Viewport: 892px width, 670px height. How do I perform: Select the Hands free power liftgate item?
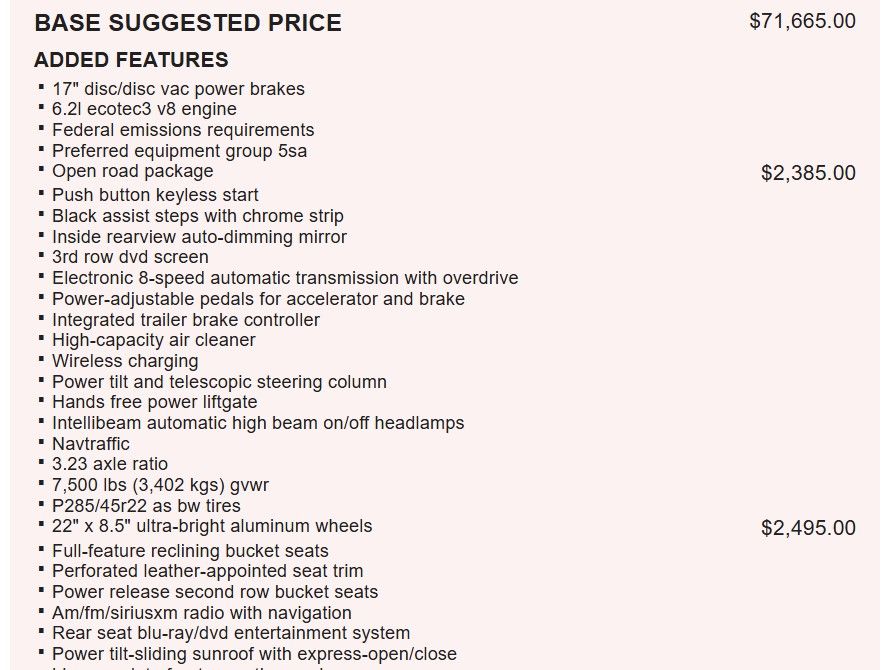click(x=154, y=402)
